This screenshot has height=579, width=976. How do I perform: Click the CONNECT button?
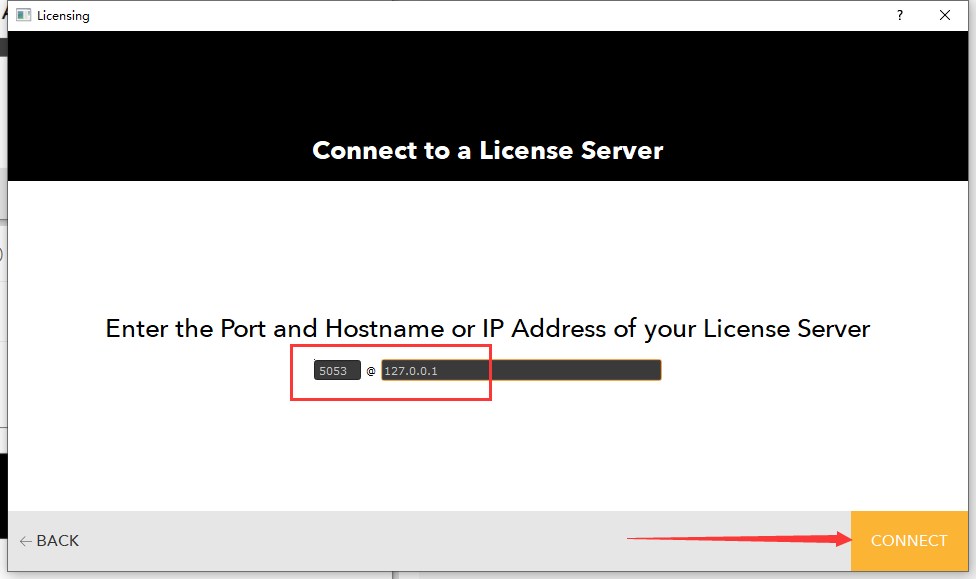[909, 540]
